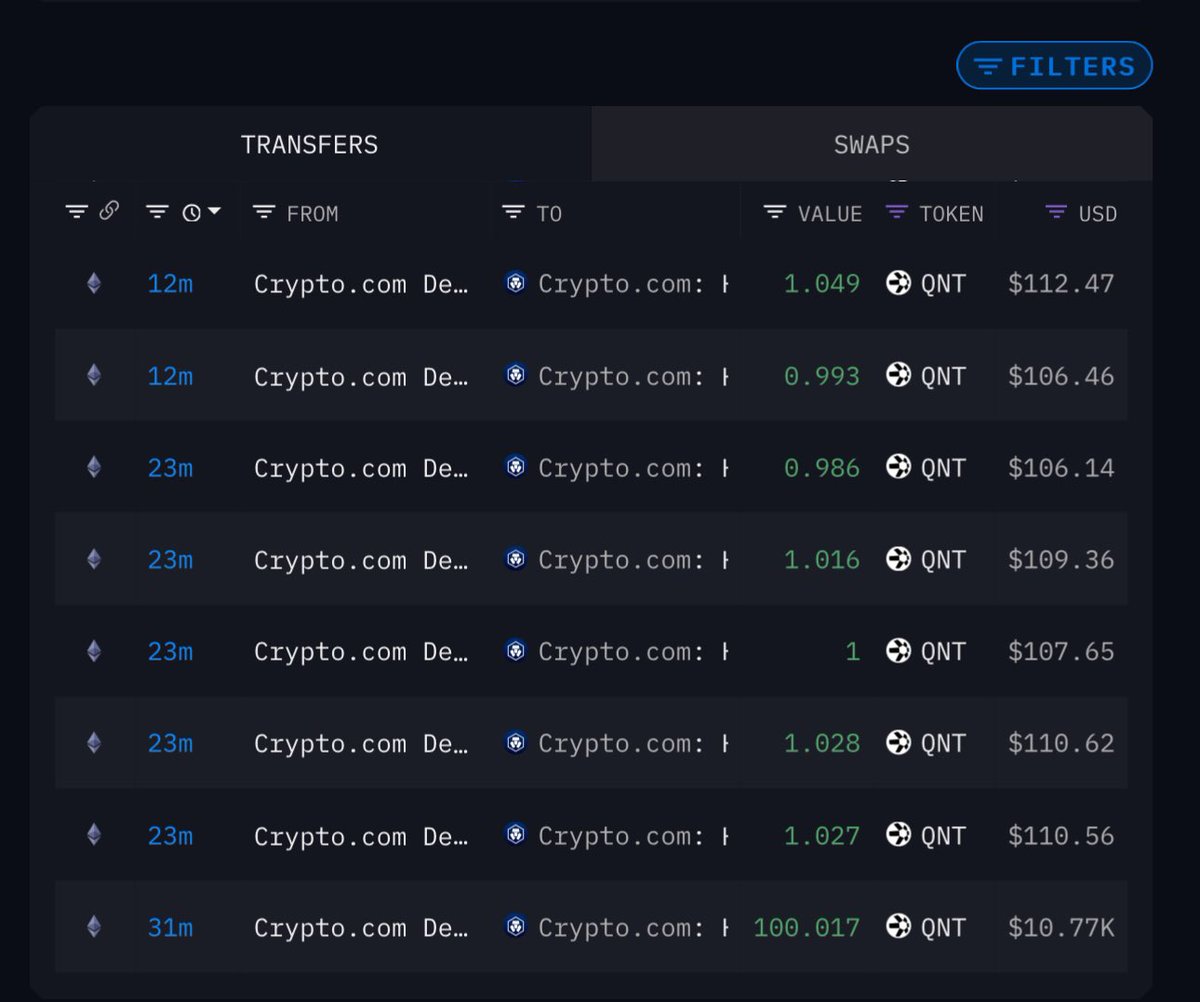The image size is (1200, 1002).
Task: Click the QNT token icon in the $107.65 row
Action: (898, 651)
